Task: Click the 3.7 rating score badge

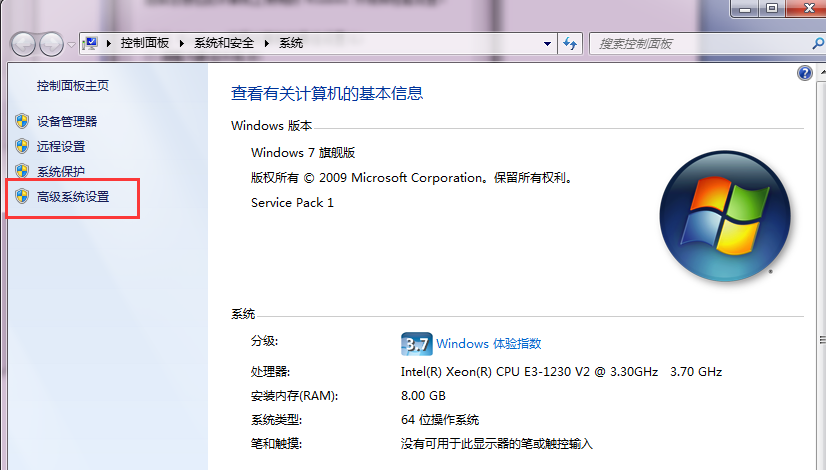Action: pyautogui.click(x=417, y=344)
